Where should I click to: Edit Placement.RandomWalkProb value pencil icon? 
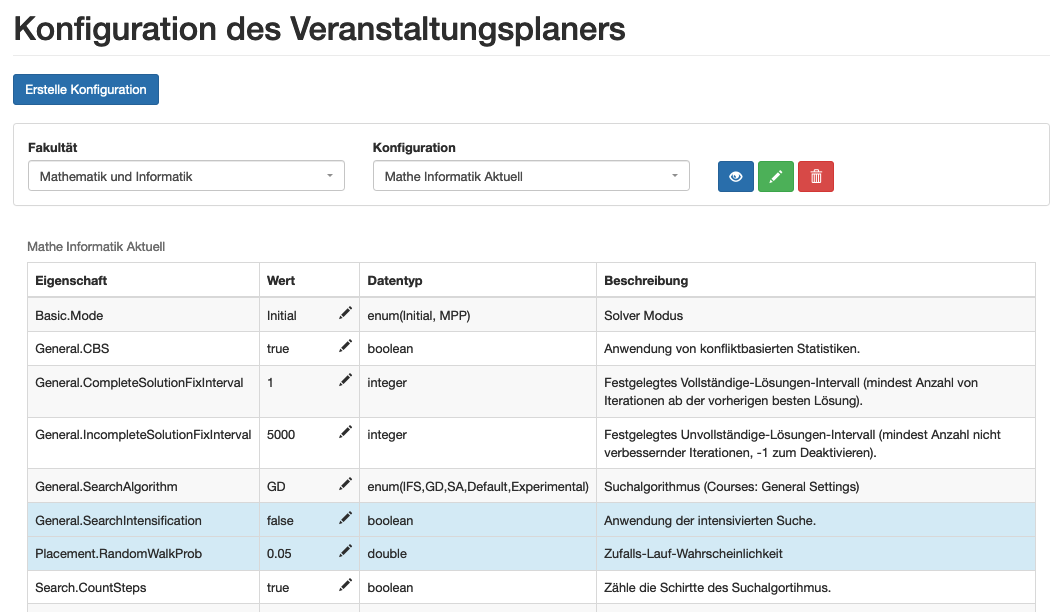pos(345,552)
